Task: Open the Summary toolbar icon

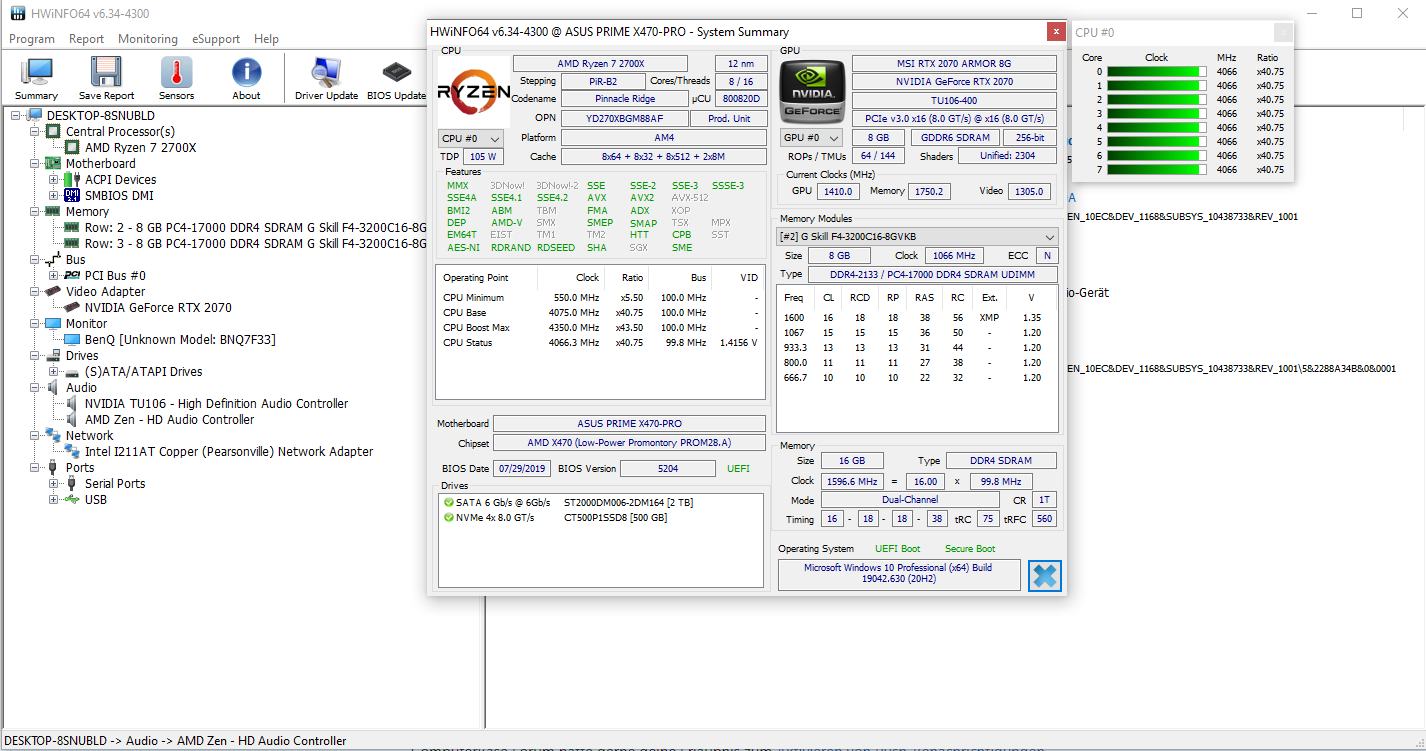Action: (x=37, y=79)
